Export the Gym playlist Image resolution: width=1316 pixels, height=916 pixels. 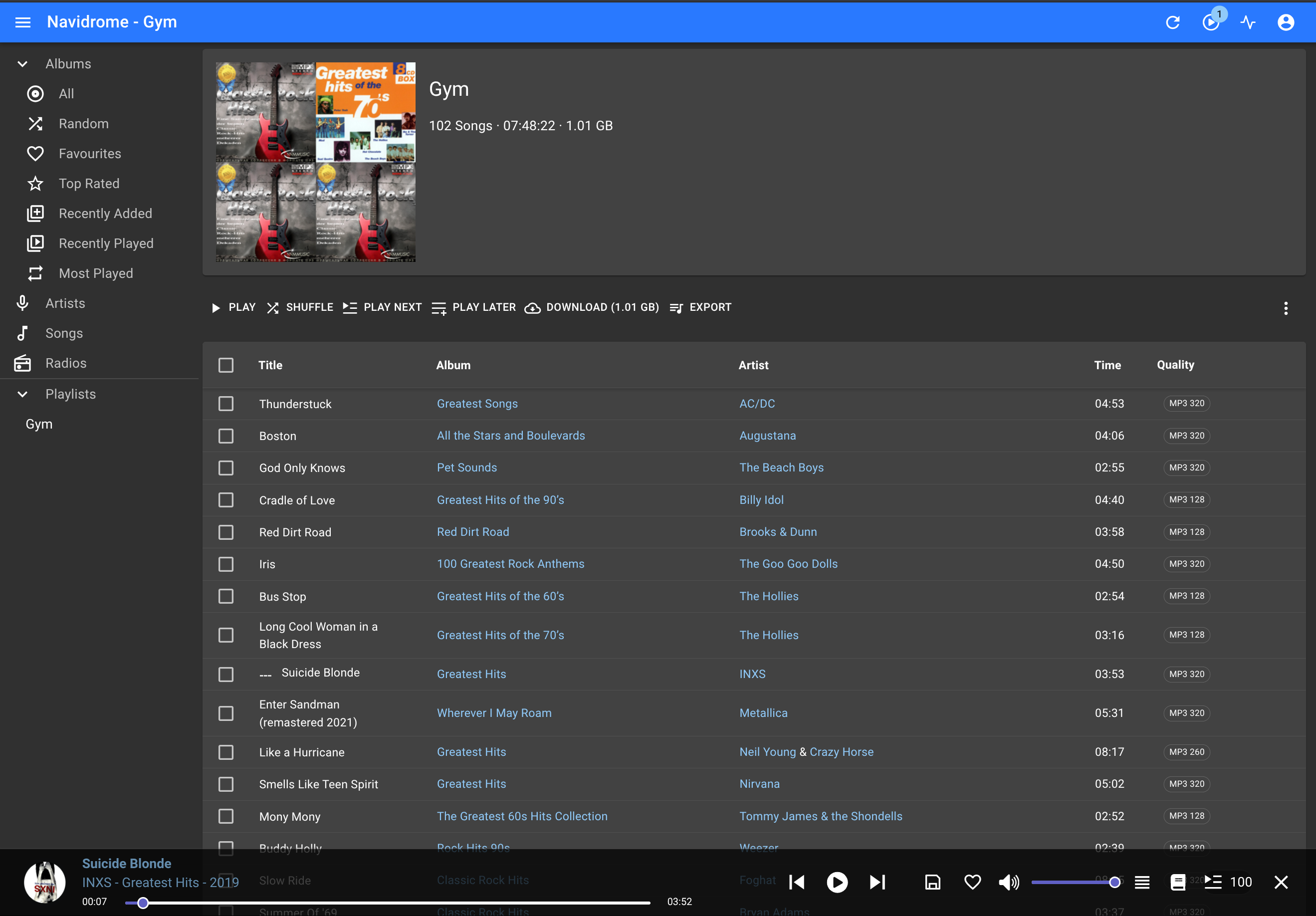pyautogui.click(x=700, y=308)
